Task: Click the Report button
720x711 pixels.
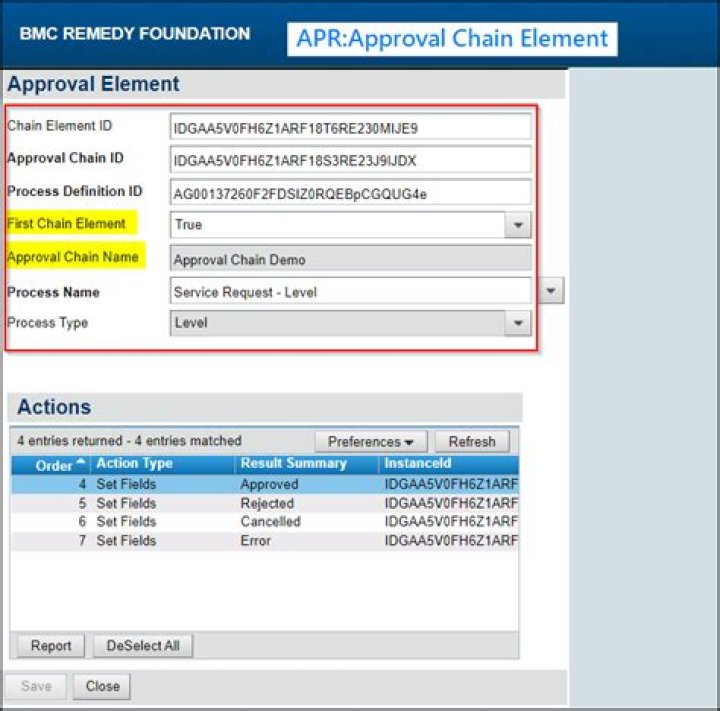Action: (x=51, y=646)
